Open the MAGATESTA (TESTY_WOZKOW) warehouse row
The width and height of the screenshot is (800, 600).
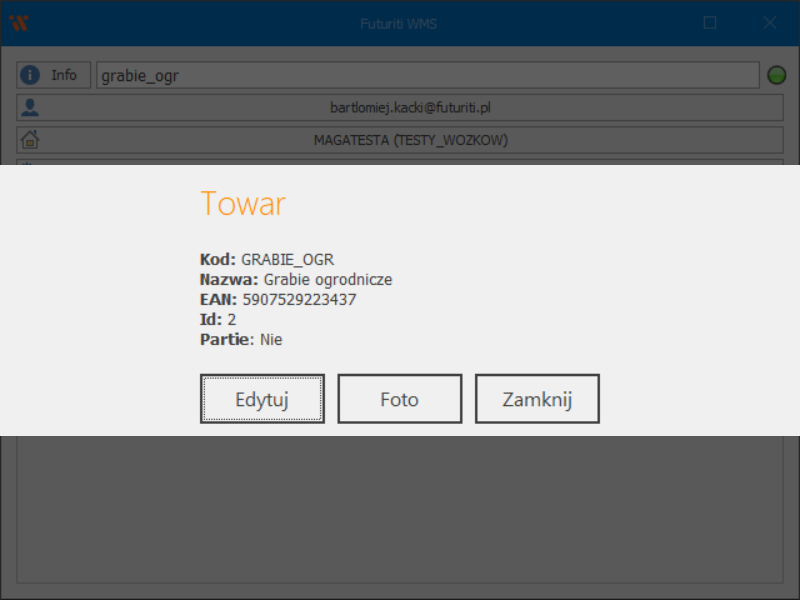click(410, 140)
